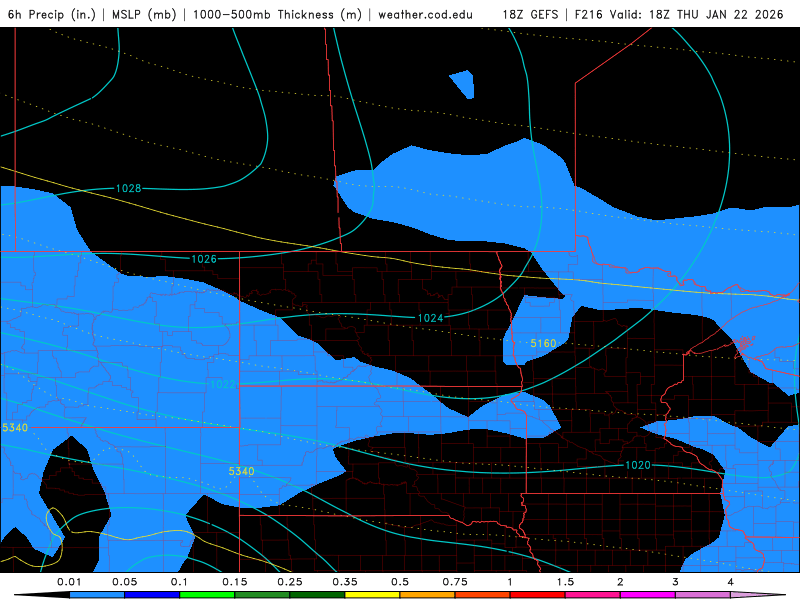
Task: Click the 0.05 legend value
Action: point(124,582)
